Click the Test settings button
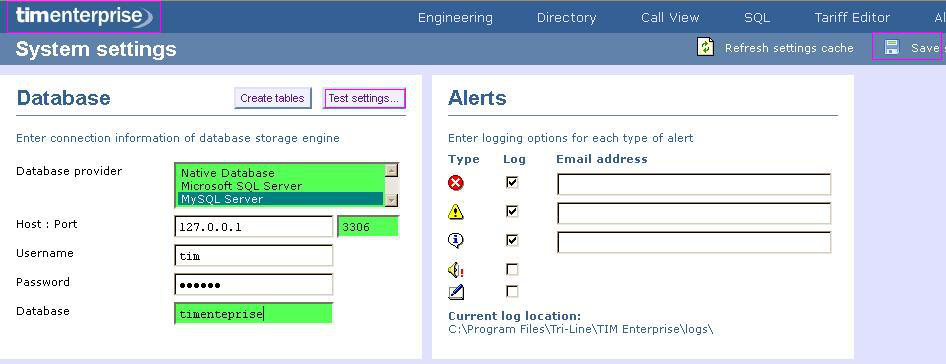Viewport: 946px width, 364px height. [364, 98]
